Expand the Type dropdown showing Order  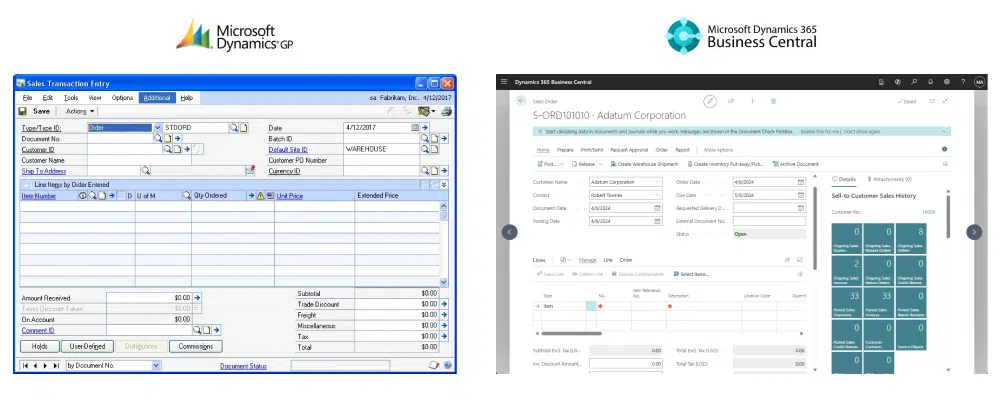pos(158,128)
